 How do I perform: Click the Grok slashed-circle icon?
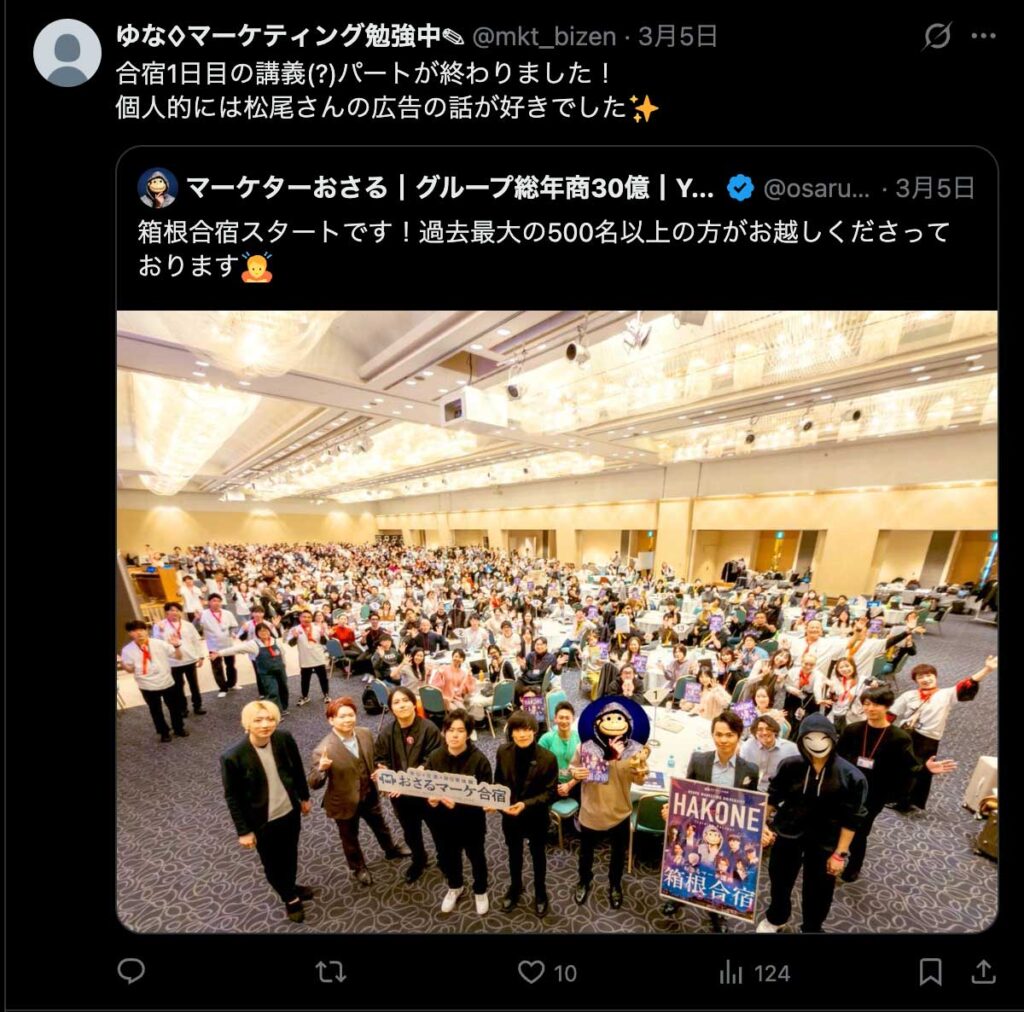(936, 36)
